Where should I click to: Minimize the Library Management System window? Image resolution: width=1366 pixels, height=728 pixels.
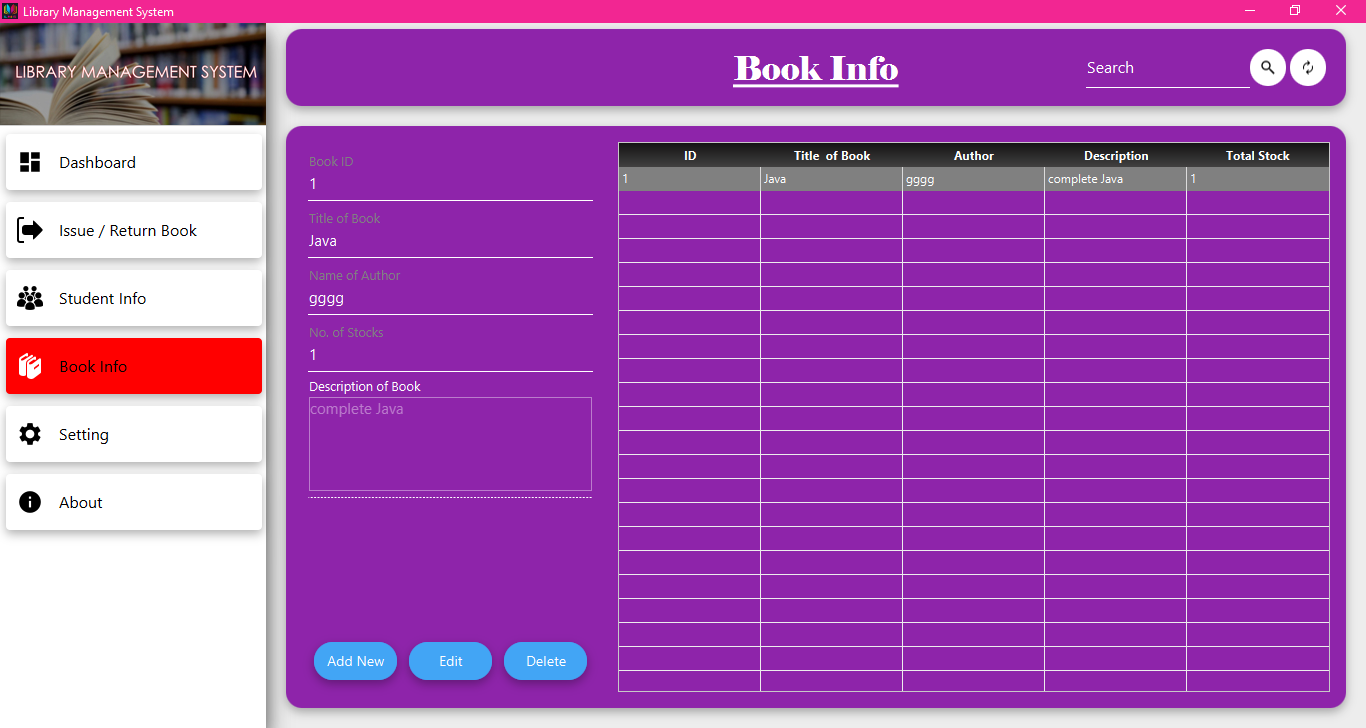pyautogui.click(x=1250, y=11)
